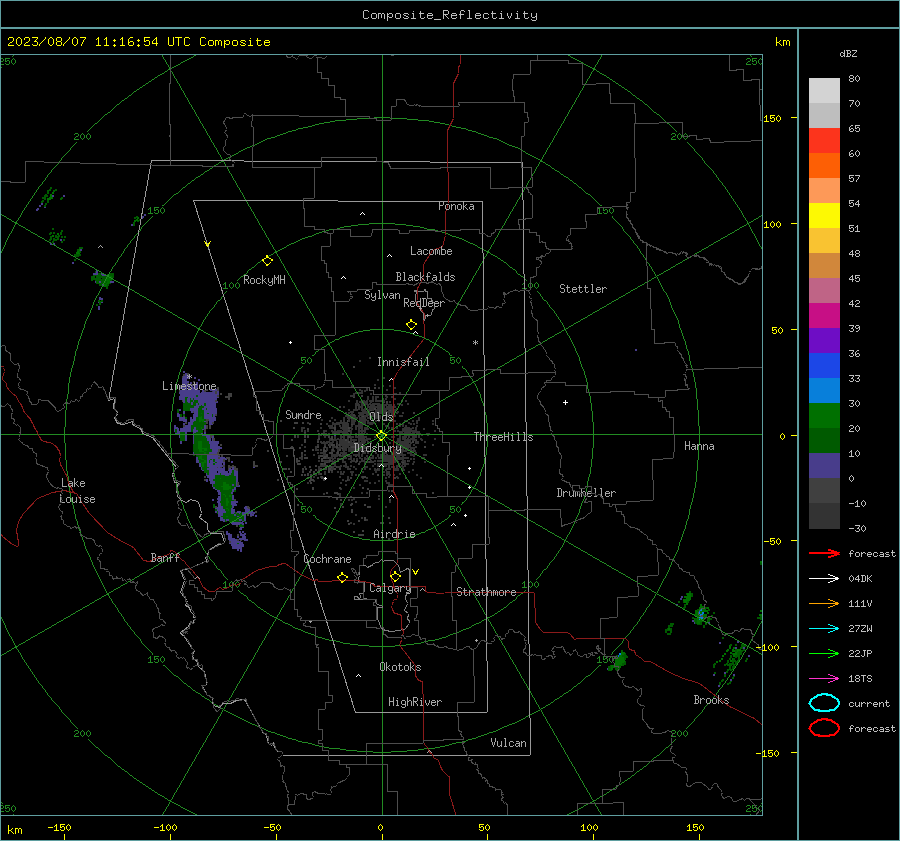Click the blue 36 dBZ color swatch
This screenshot has height=841, width=900.
pos(824,365)
